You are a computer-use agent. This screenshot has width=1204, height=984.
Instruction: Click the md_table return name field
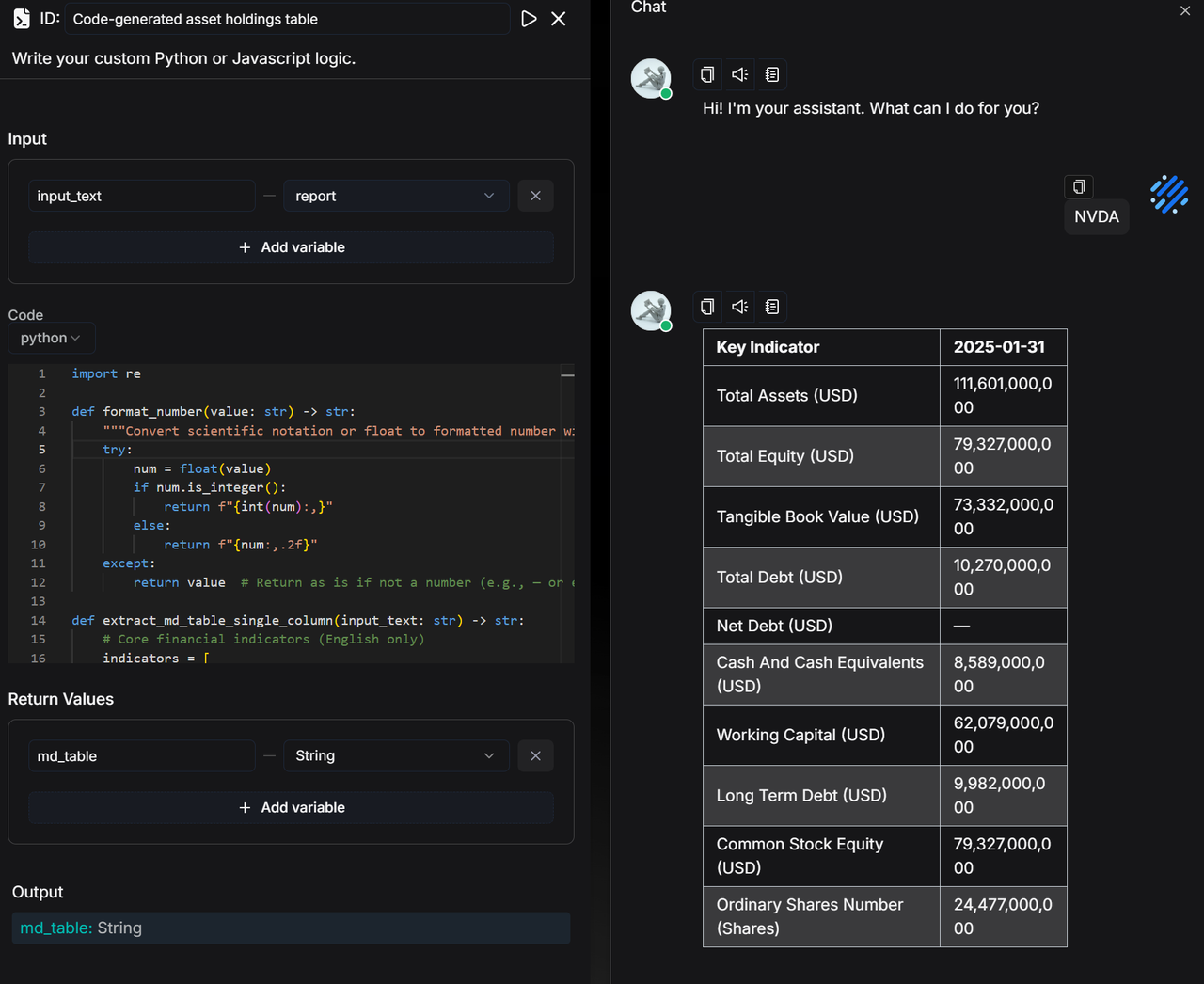click(x=141, y=755)
